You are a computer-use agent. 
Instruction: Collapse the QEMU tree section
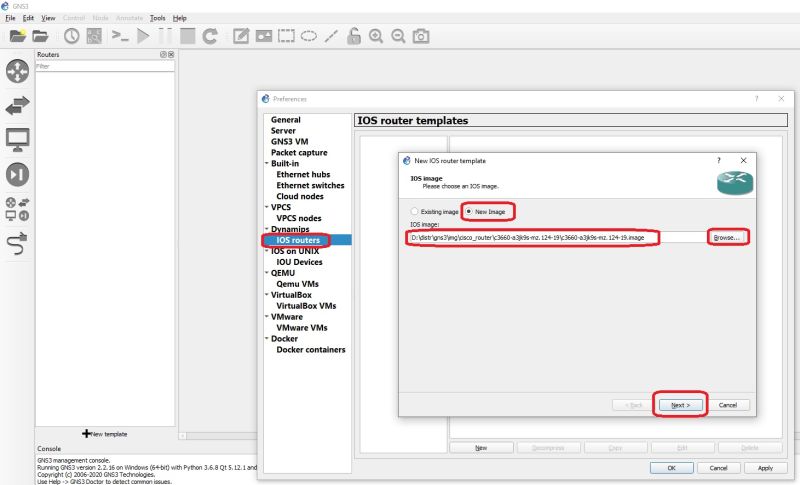click(x=267, y=273)
